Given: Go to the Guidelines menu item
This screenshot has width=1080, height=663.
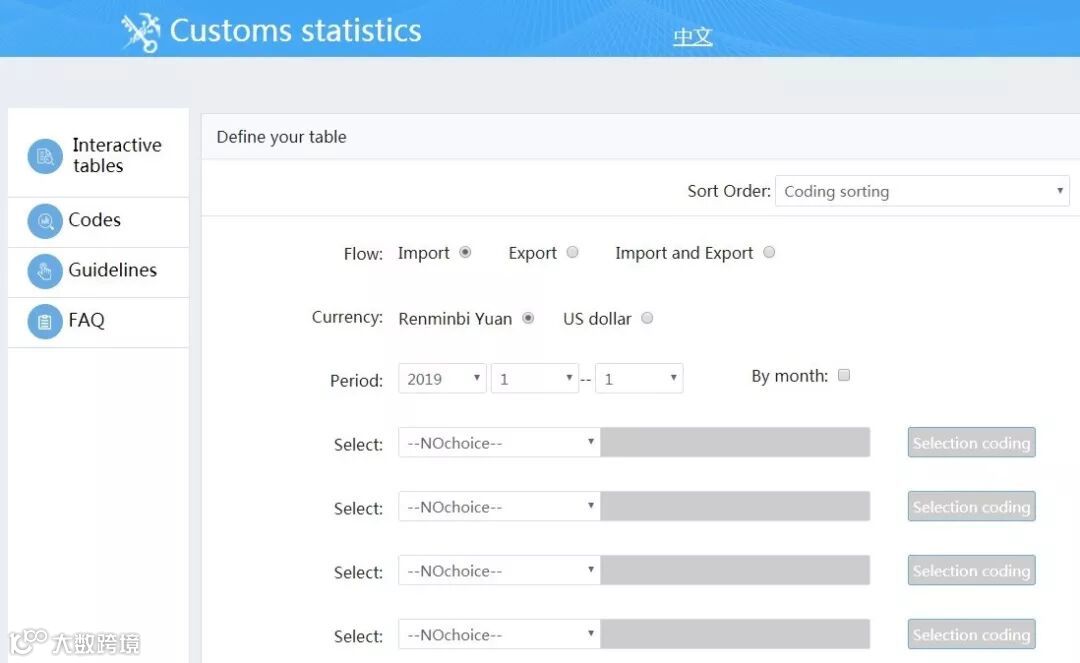Looking at the screenshot, I should tap(112, 271).
